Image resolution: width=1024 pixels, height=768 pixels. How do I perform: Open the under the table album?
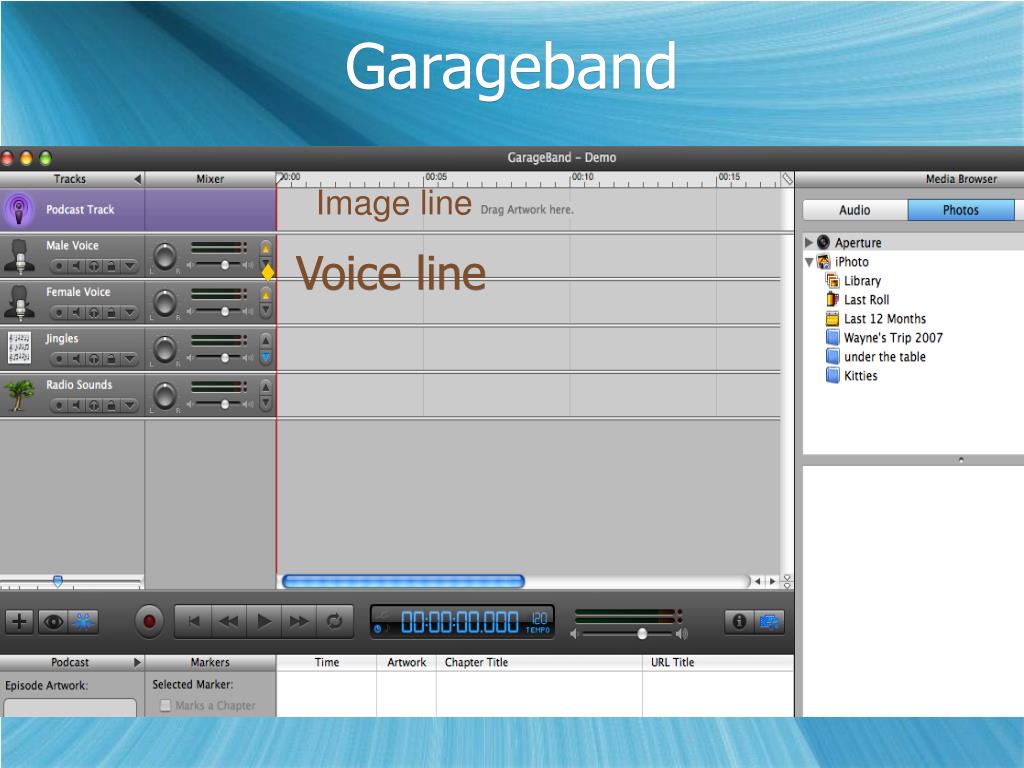pos(876,357)
